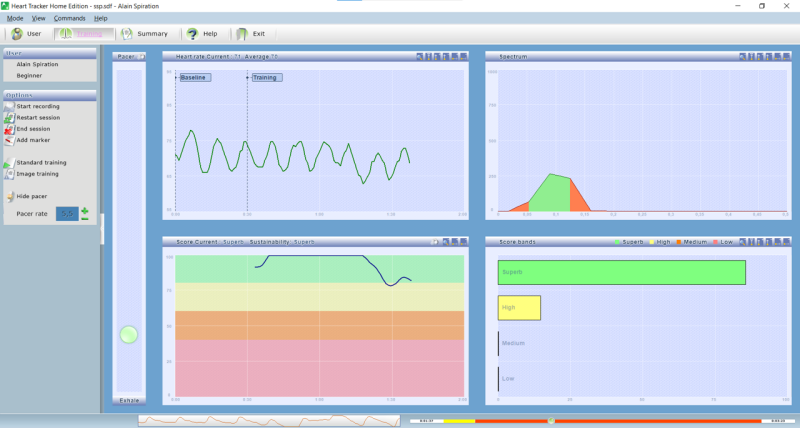Click the Start recording icon
This screenshot has width=800, height=428.
[9, 107]
